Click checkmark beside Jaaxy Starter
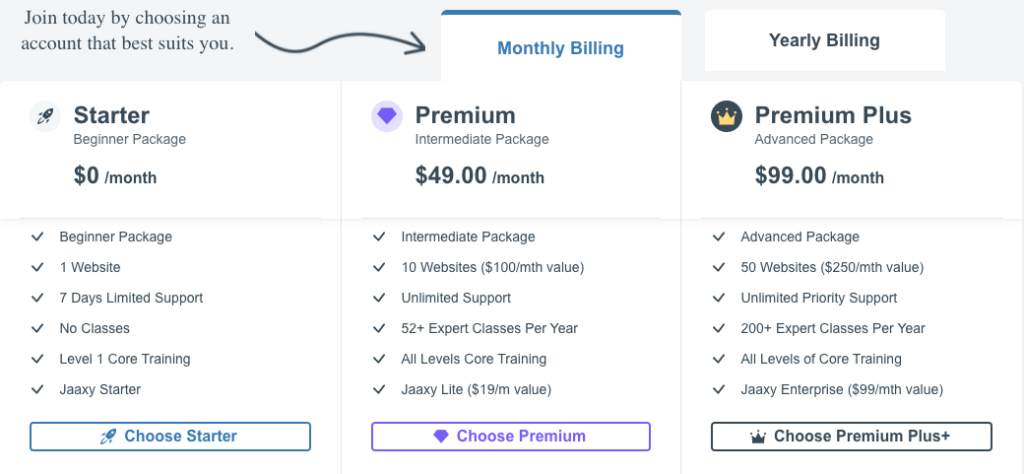The width and height of the screenshot is (1024, 474). pos(38,389)
